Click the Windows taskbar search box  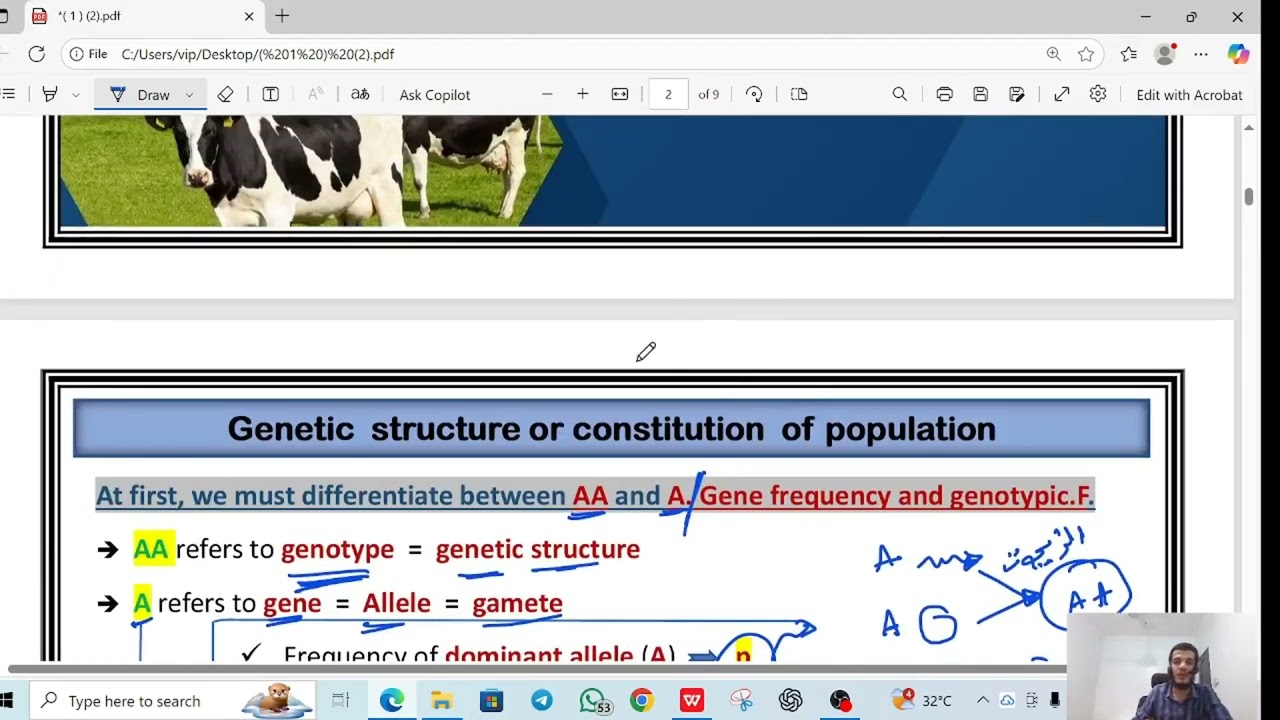click(x=171, y=701)
